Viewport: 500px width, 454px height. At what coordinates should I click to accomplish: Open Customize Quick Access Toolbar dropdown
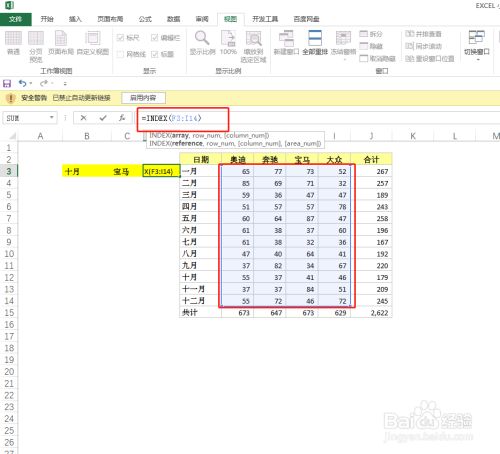pos(65,83)
